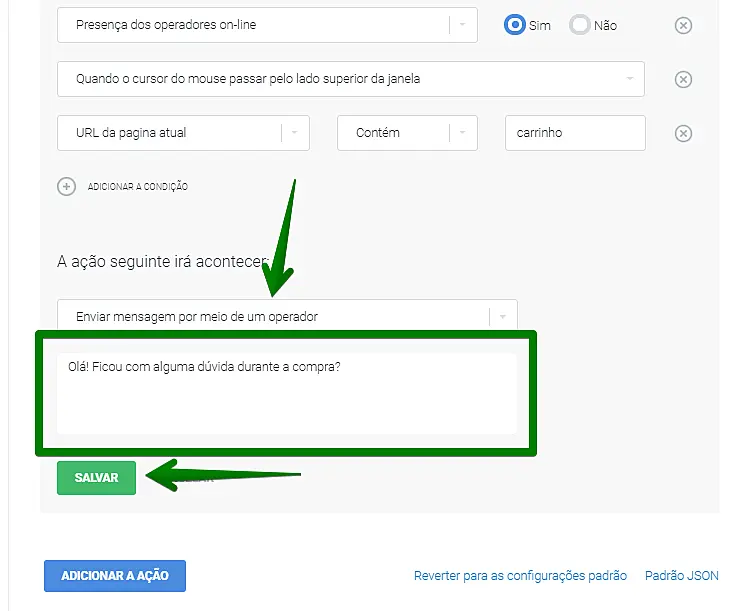Open the Enviar mensagem action dropdown
The height and width of the screenshot is (611, 753).
270,316
